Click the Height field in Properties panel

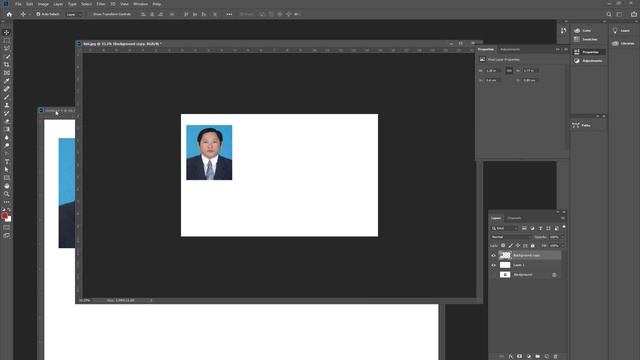coord(530,71)
